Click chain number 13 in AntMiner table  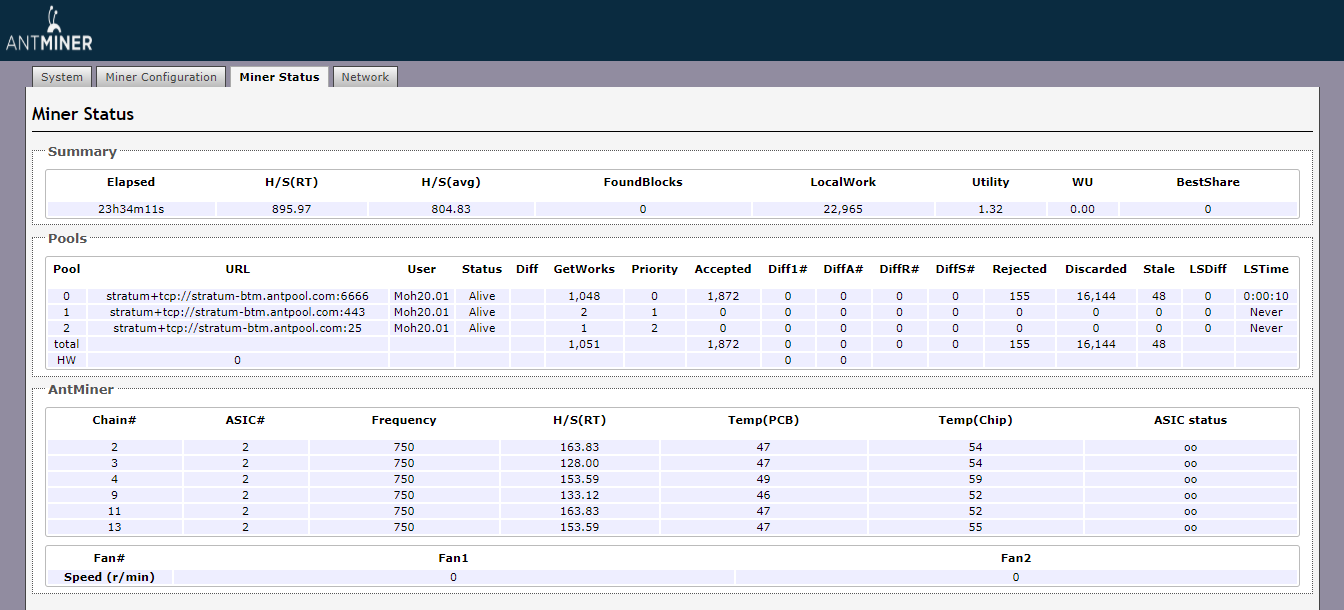pyautogui.click(x=114, y=527)
